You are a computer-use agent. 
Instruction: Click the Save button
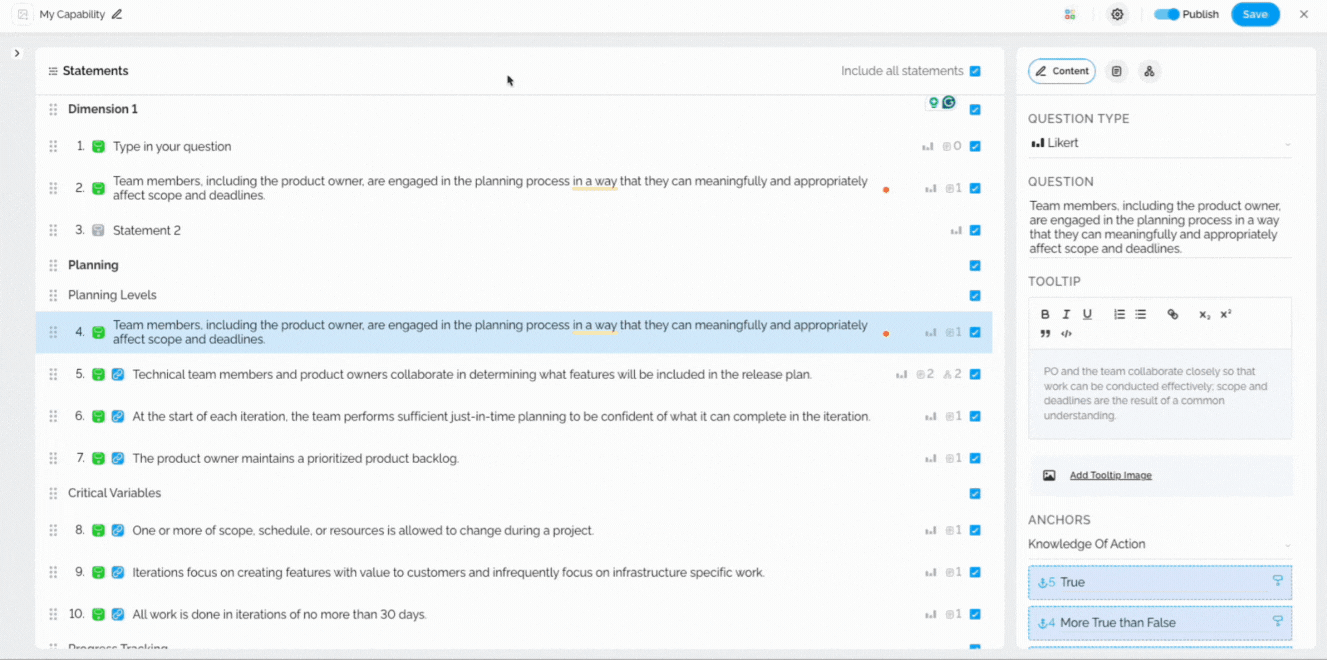(x=1255, y=14)
